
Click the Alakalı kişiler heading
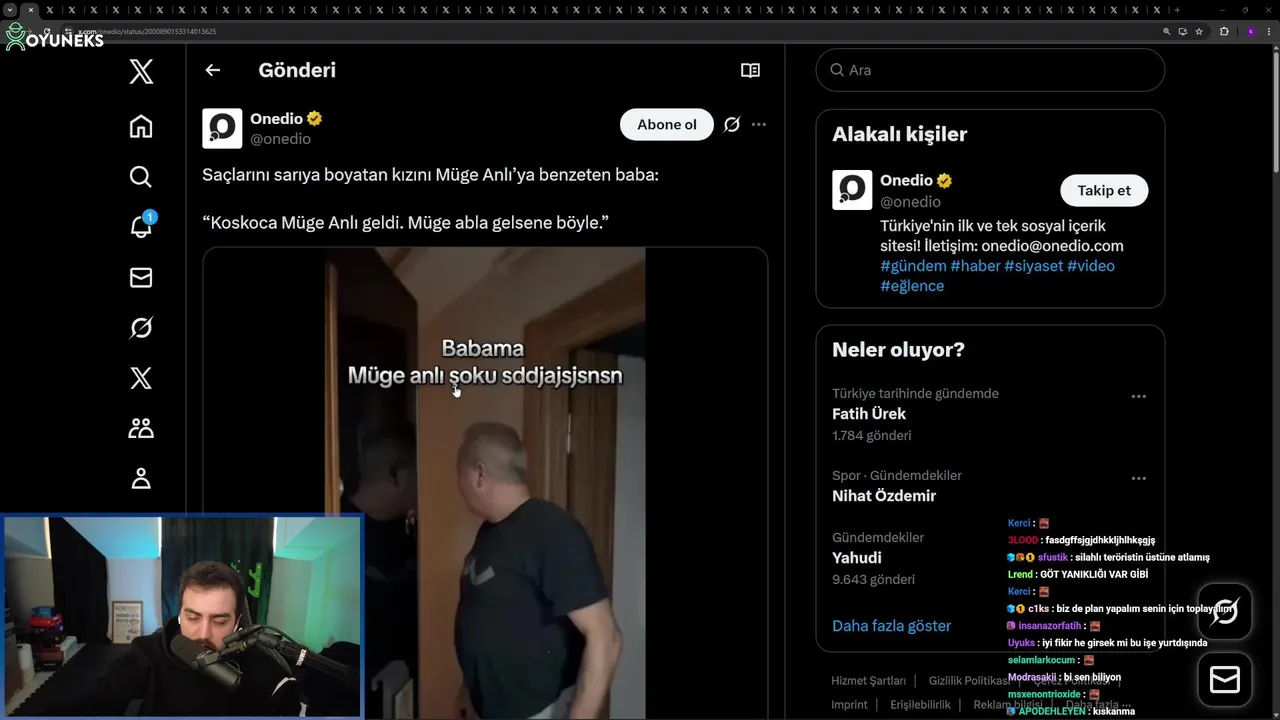point(899,134)
